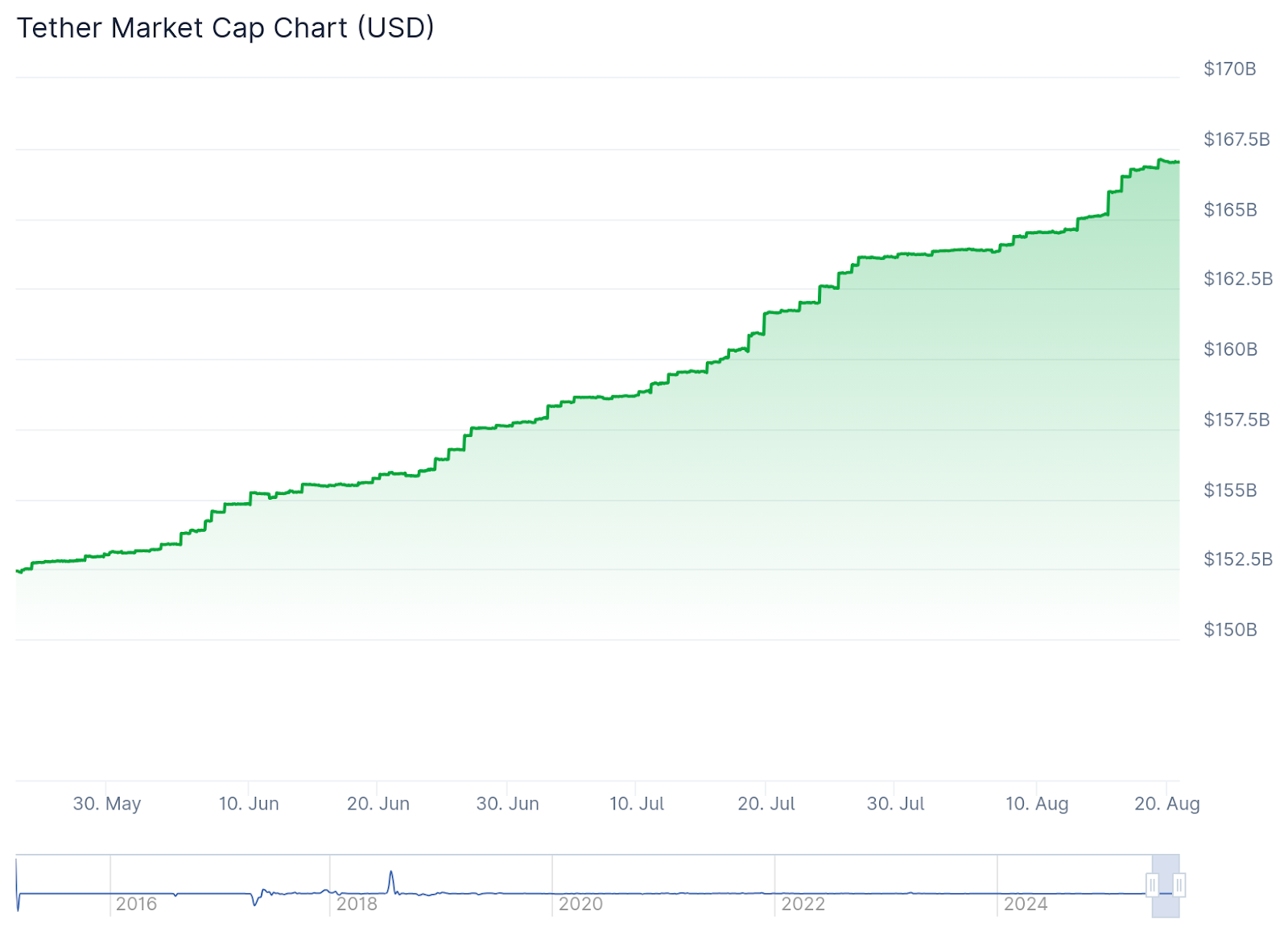Click the left range navigator handle
1288x940 pixels.
point(1153,886)
